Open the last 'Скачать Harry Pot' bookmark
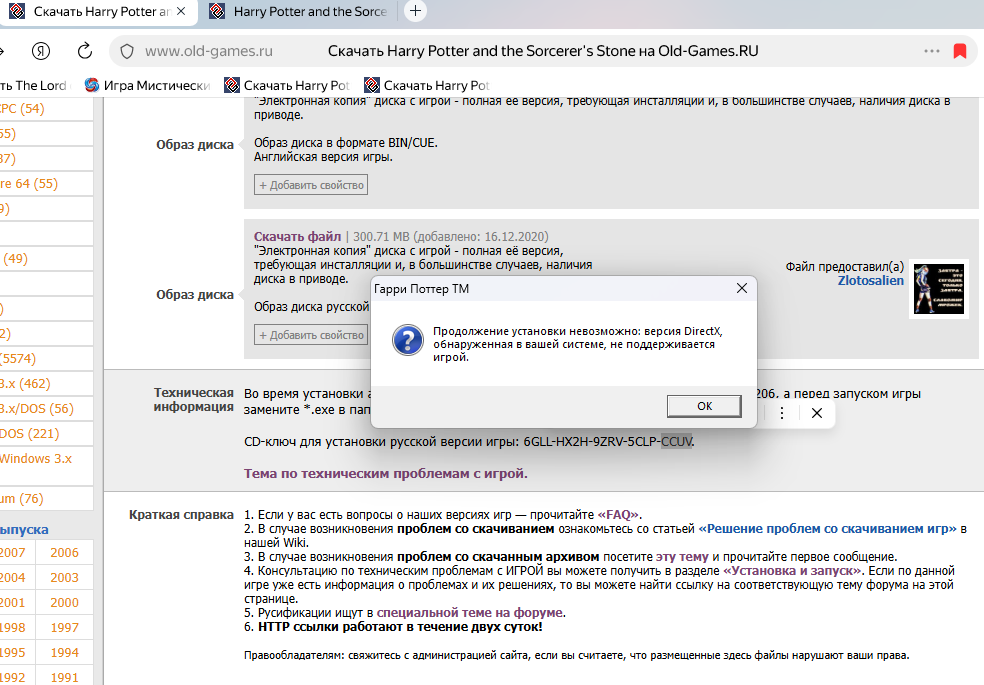The height and width of the screenshot is (685, 984). point(427,85)
